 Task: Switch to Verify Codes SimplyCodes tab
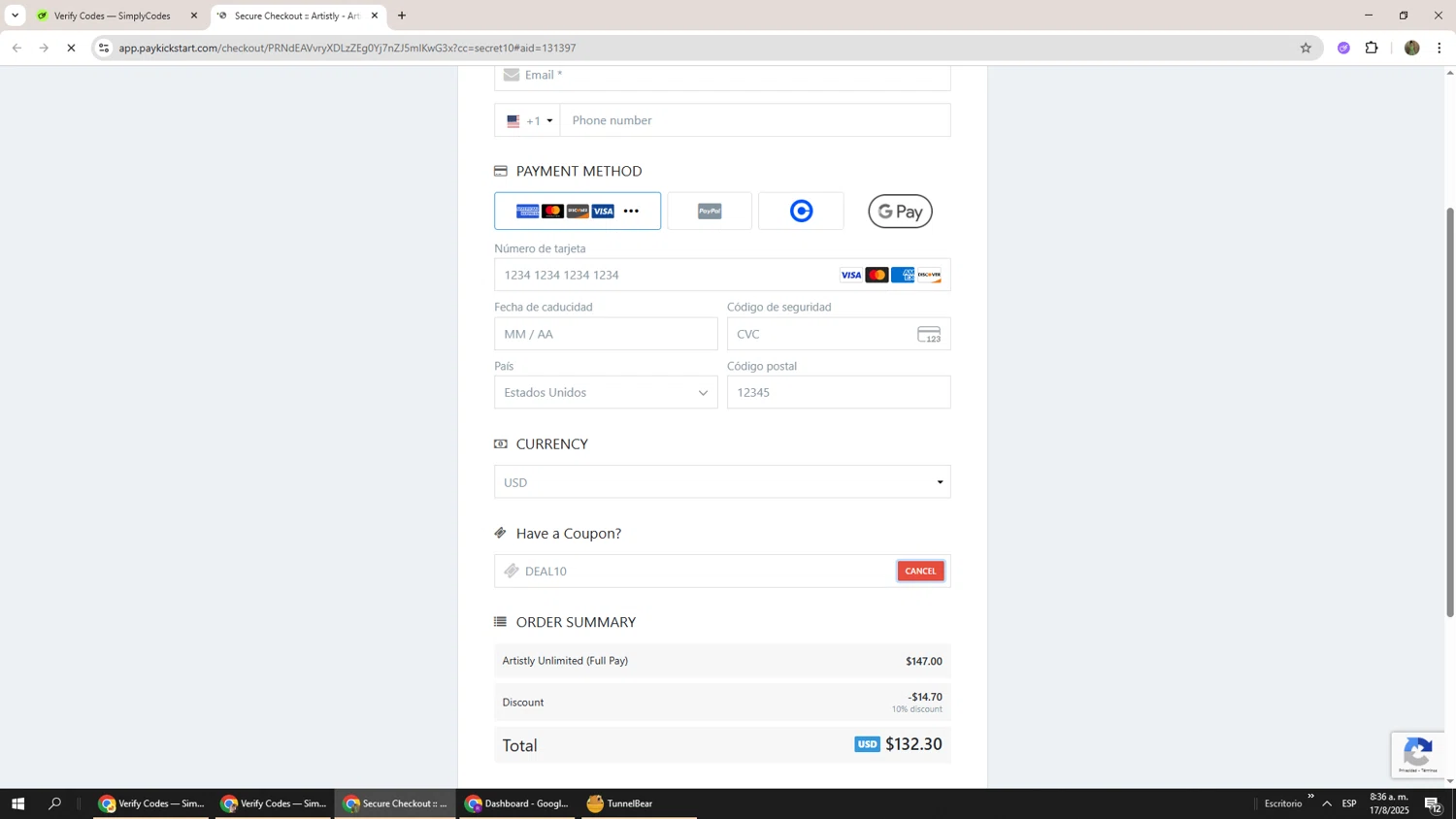pos(113,16)
